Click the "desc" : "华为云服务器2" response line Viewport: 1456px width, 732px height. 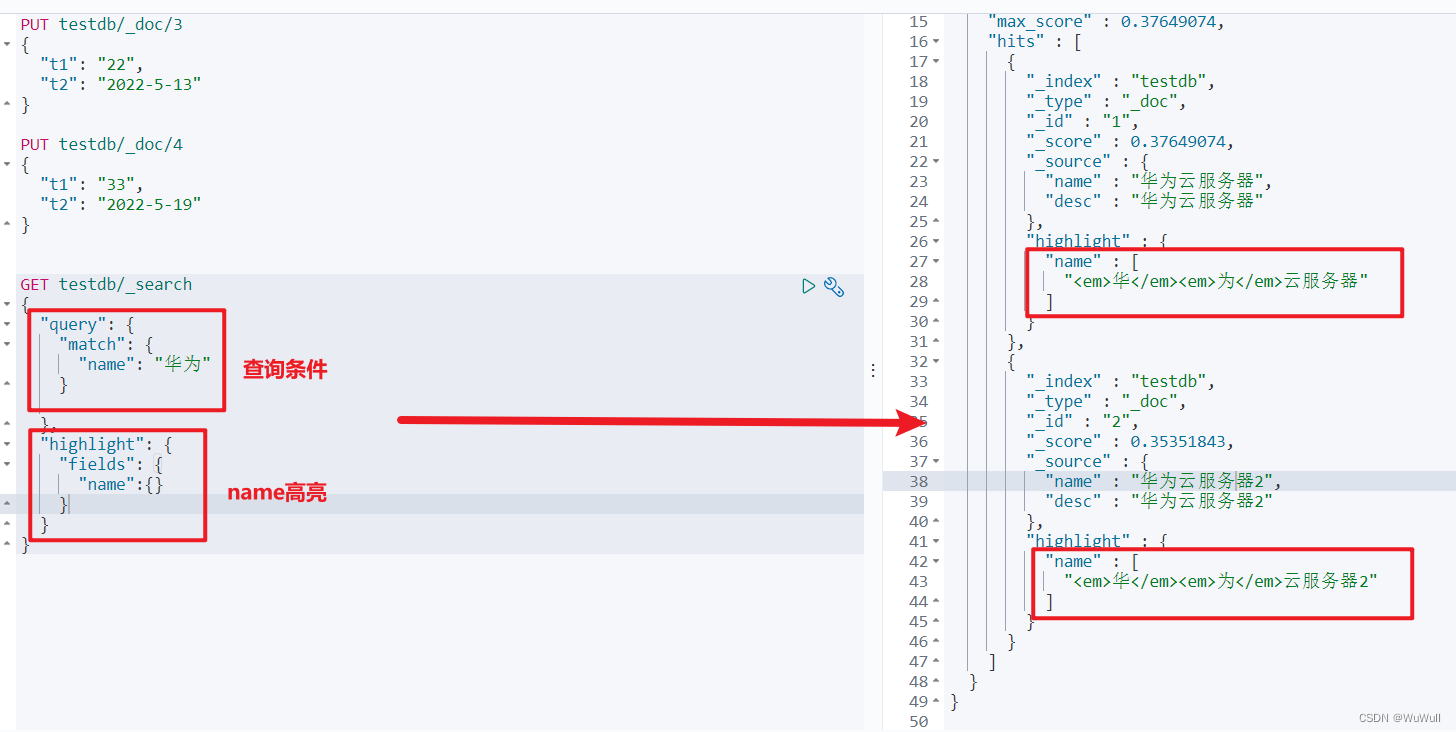pos(1159,501)
